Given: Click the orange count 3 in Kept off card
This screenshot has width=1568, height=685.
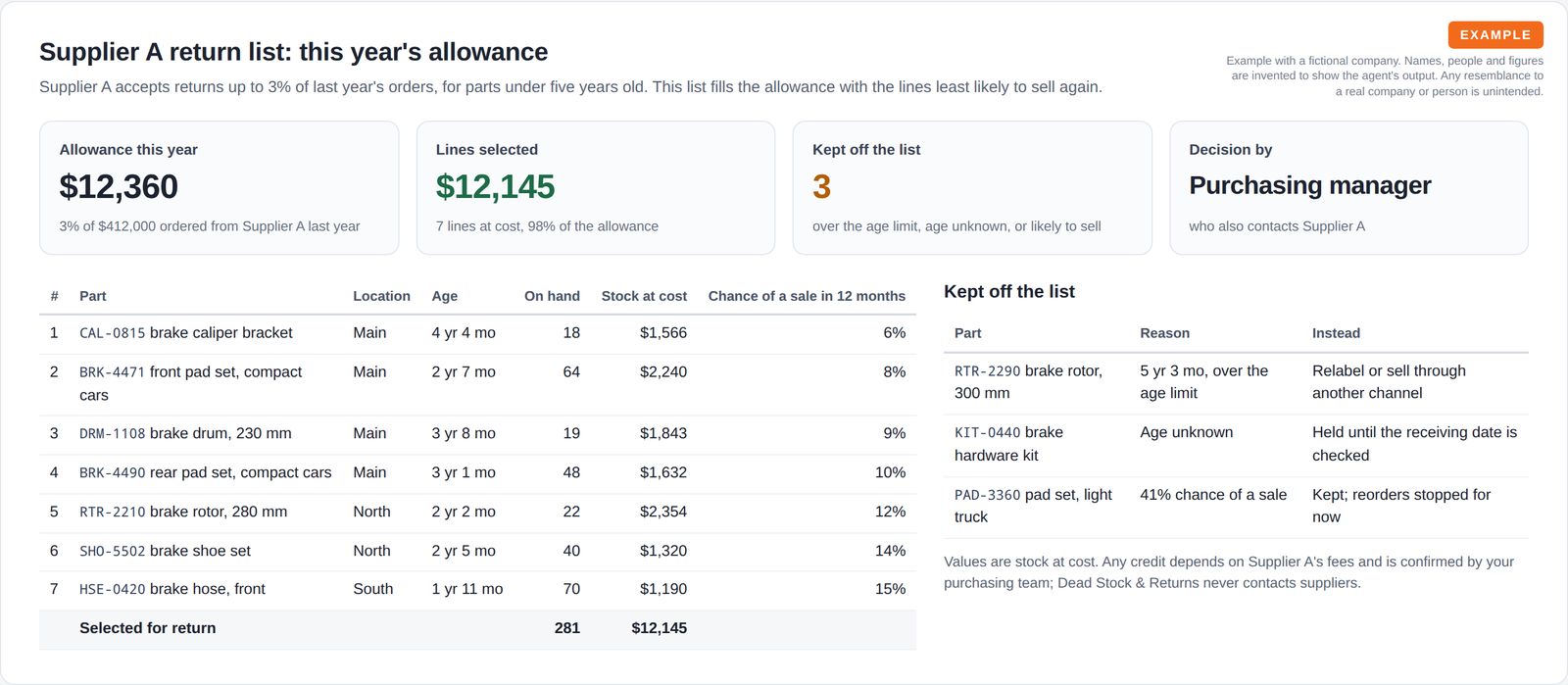Looking at the screenshot, I should (821, 186).
